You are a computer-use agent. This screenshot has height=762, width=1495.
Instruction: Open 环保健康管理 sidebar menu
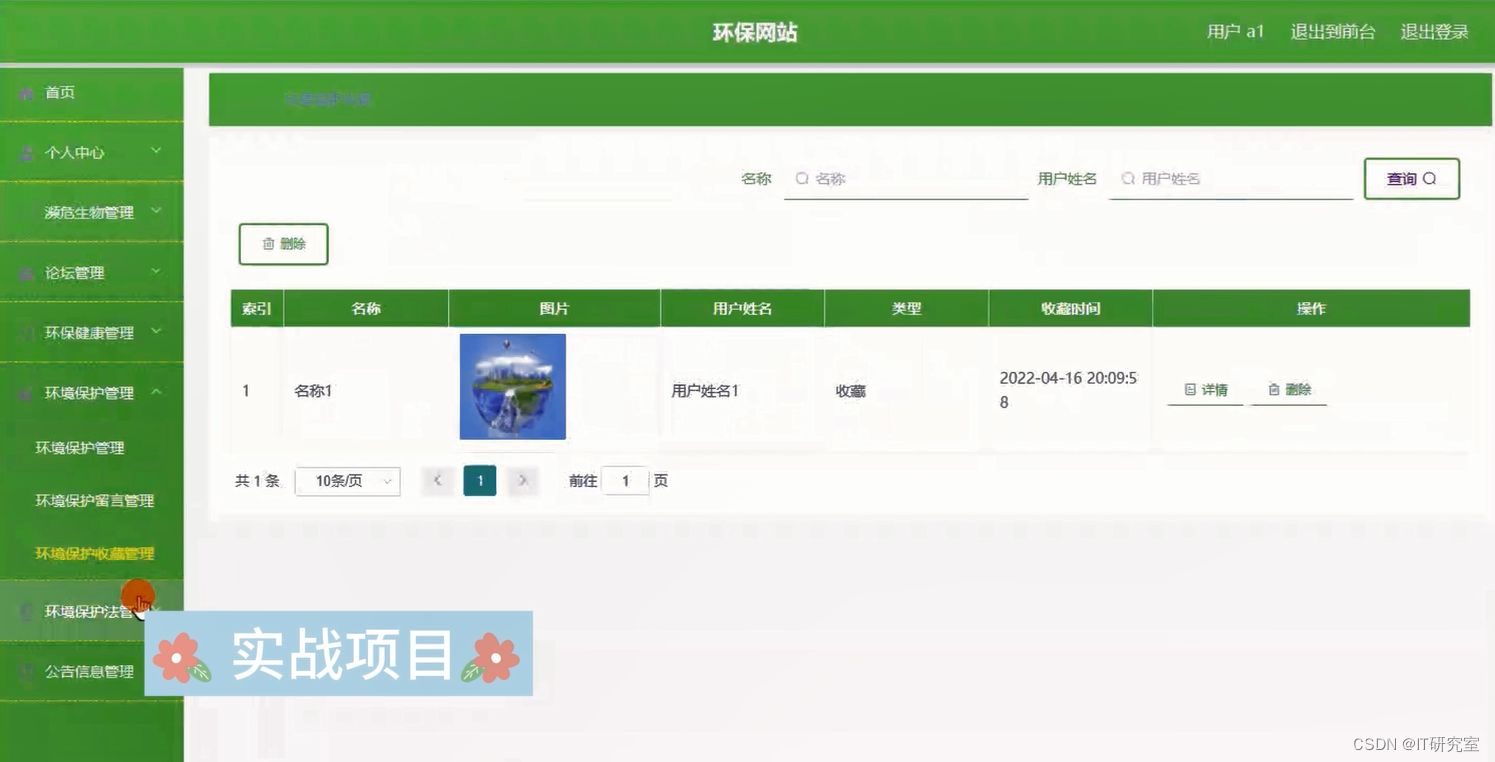click(x=91, y=333)
